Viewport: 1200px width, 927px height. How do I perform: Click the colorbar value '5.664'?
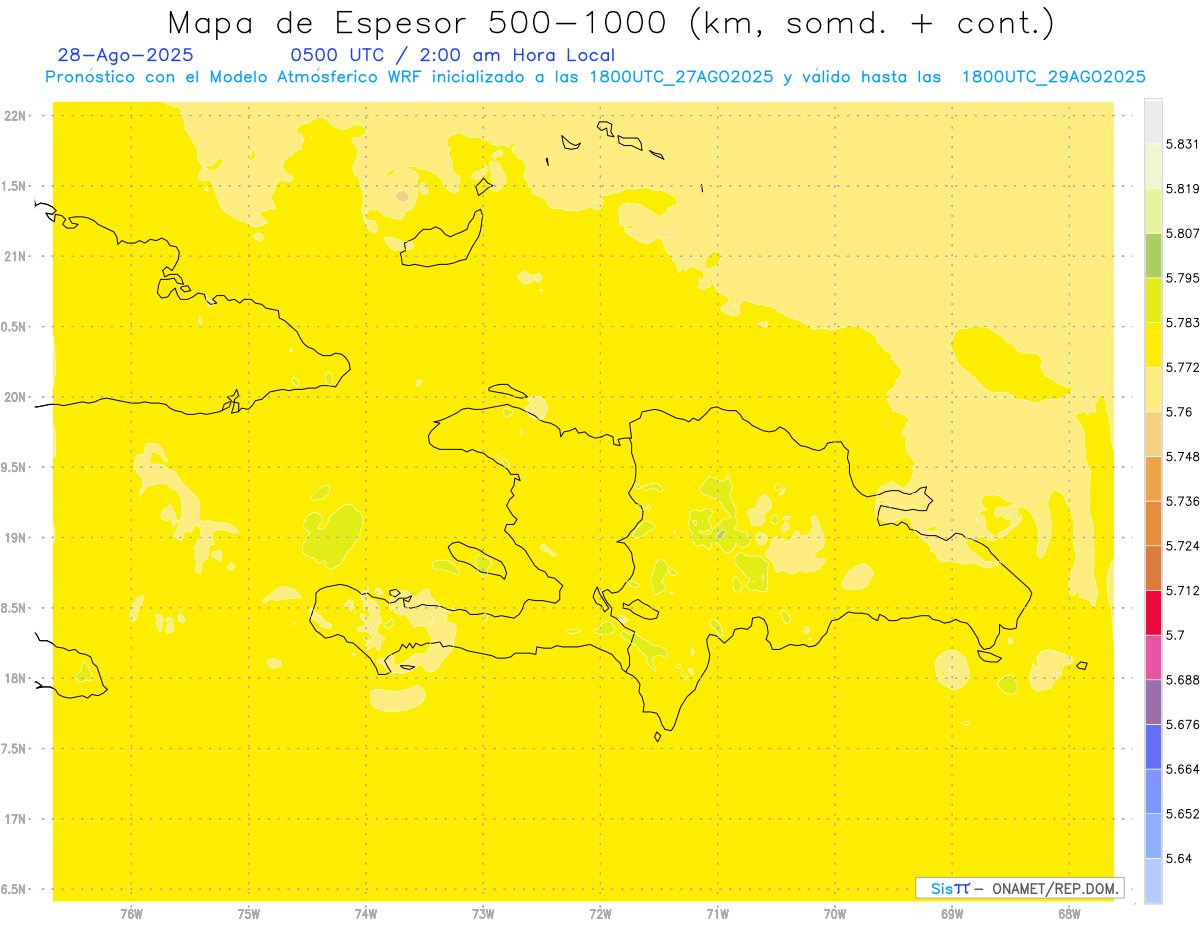coord(1183,769)
